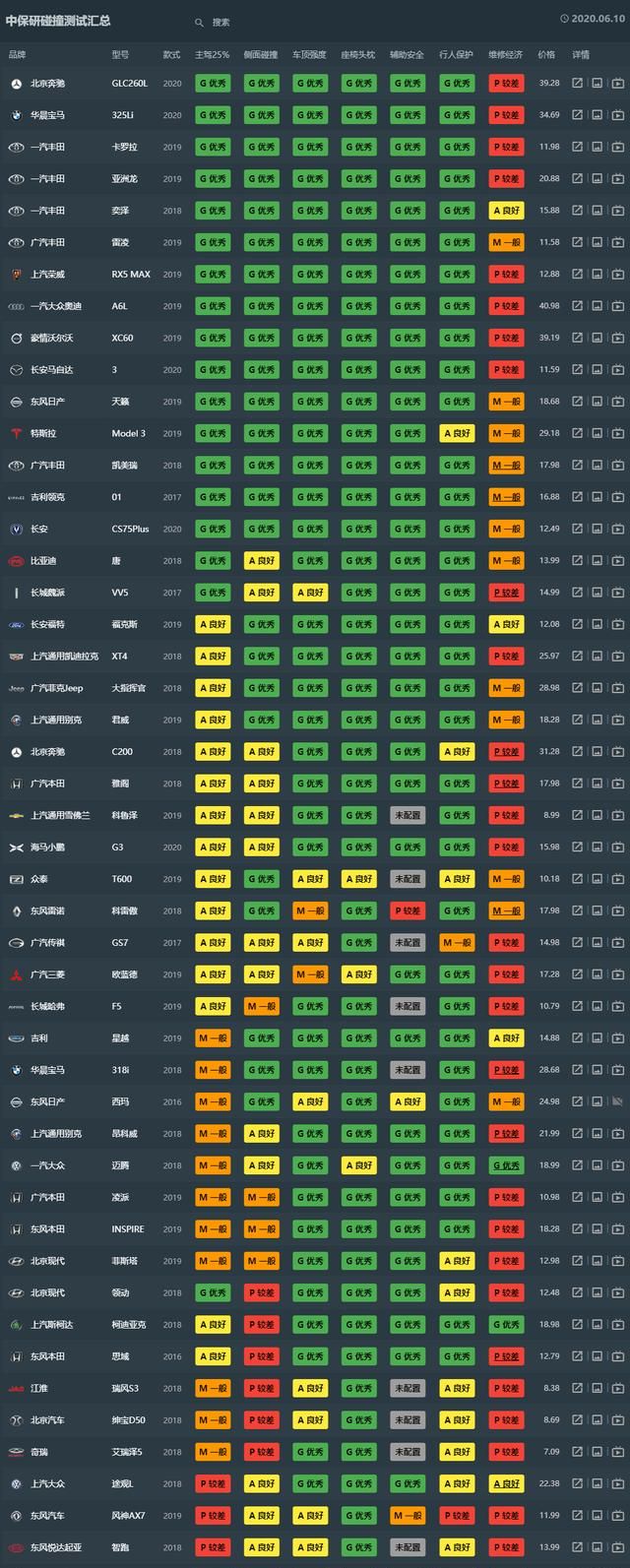Sort by 行人保护 column header
This screenshot has height=1568, width=630.
[456, 55]
